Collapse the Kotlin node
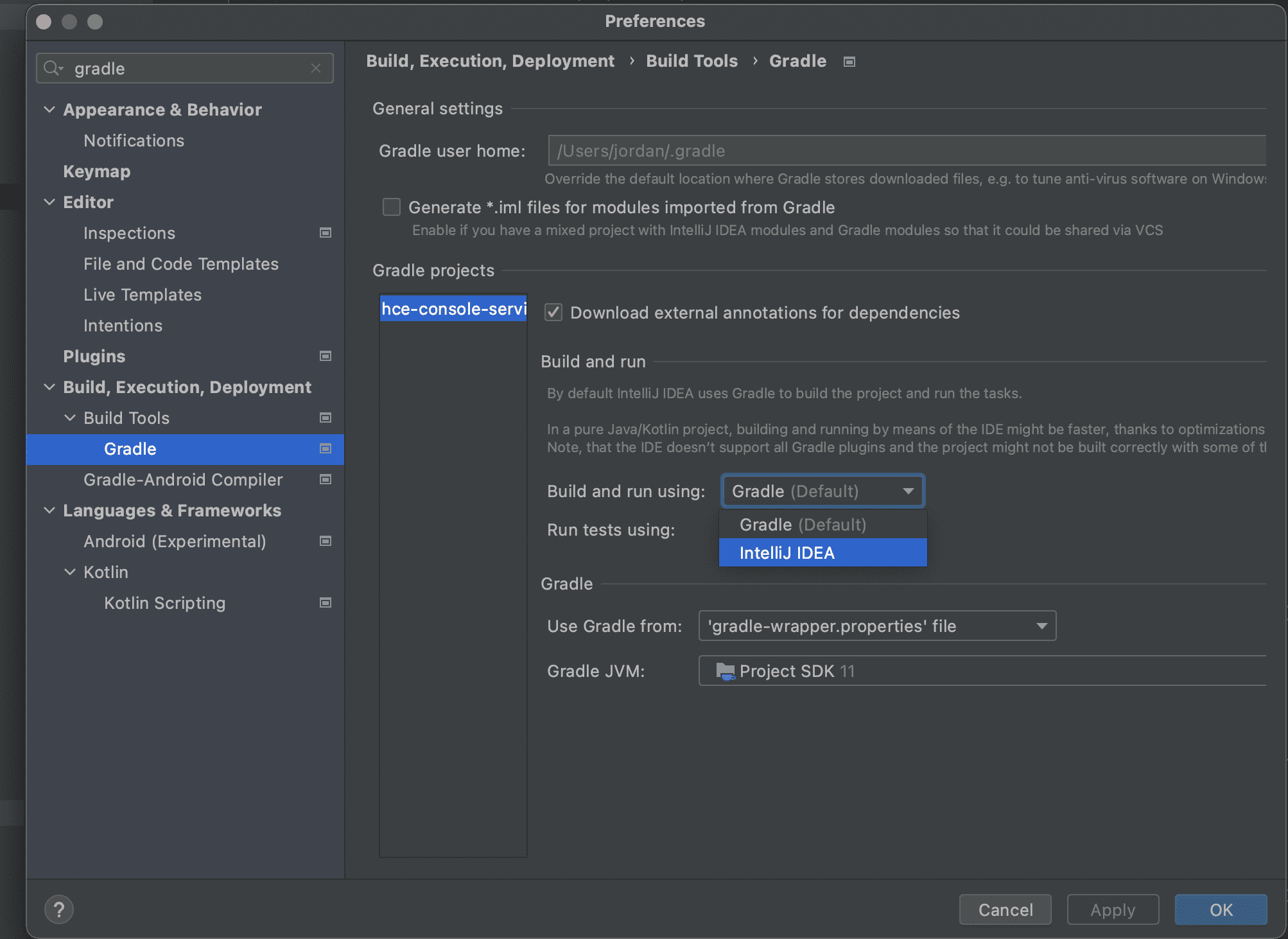1288x939 pixels. (70, 572)
